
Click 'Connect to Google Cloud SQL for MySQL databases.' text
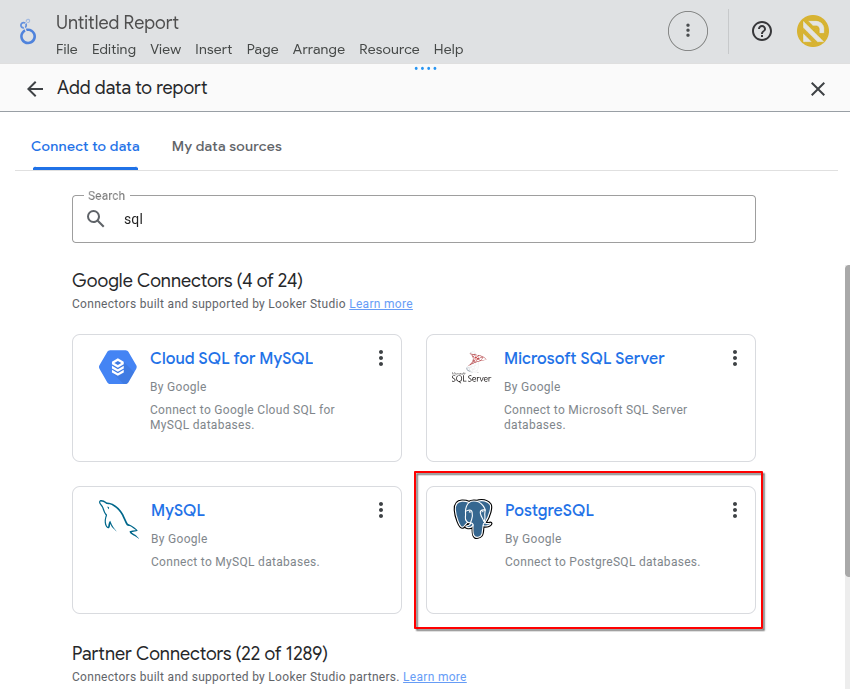click(x=242, y=417)
